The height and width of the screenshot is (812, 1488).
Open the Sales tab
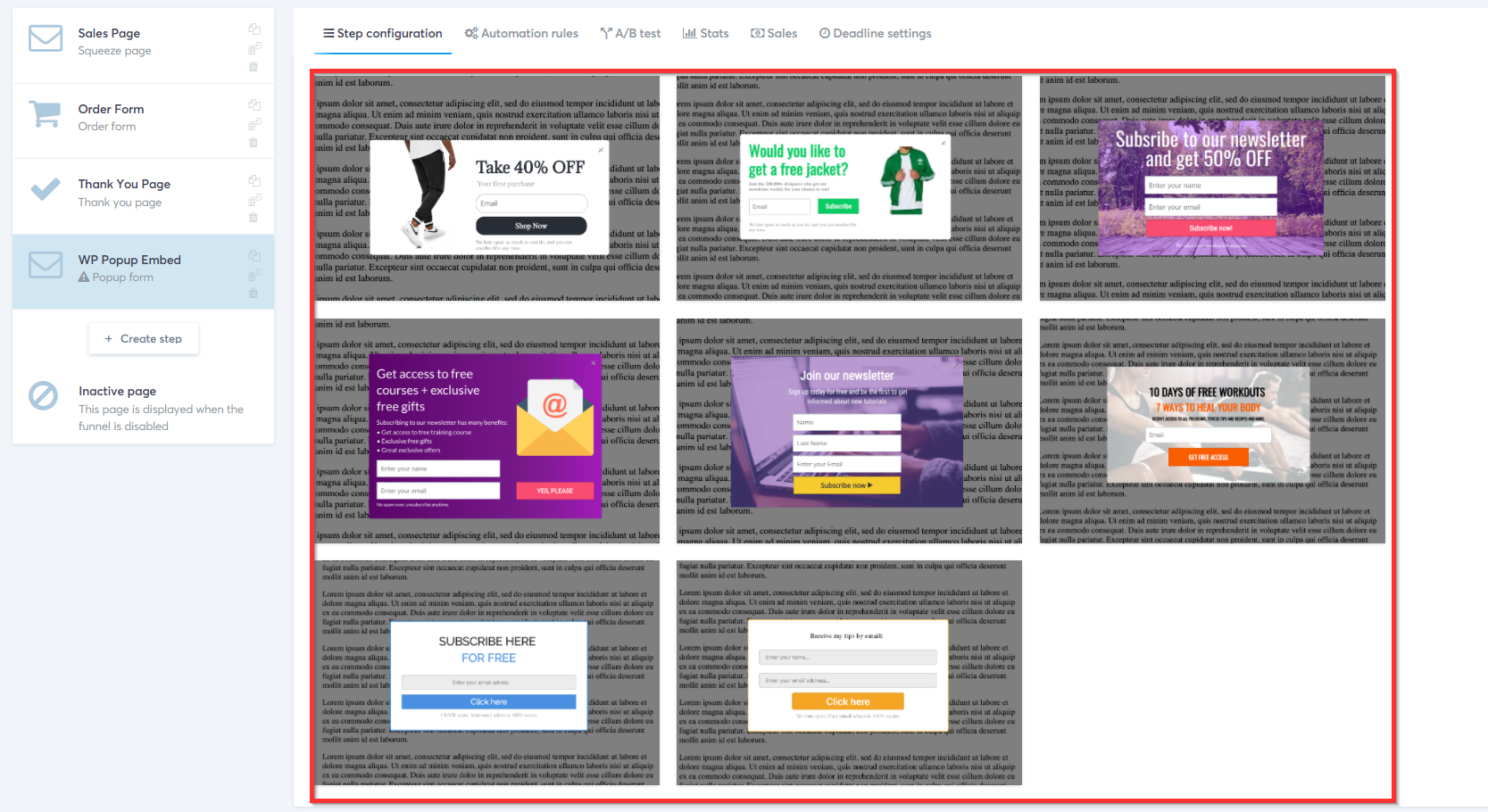coord(774,33)
